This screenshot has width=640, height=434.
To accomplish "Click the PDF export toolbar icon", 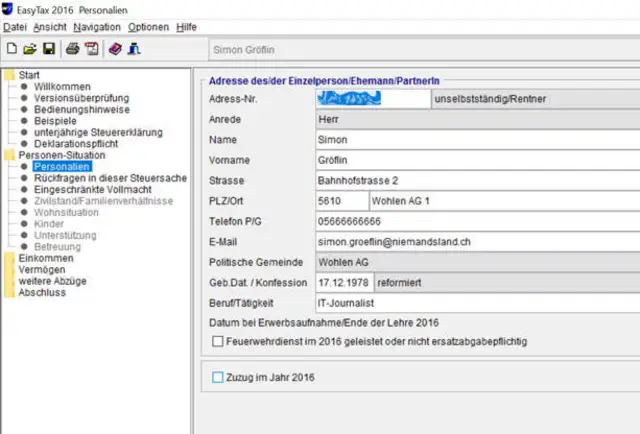I will pos(91,47).
